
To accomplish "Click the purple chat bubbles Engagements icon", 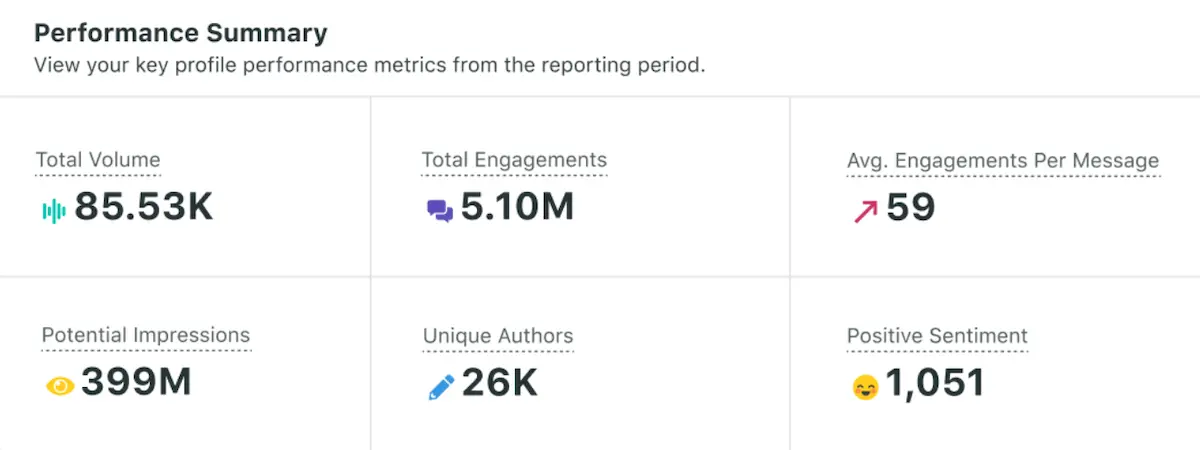I will coord(439,210).
